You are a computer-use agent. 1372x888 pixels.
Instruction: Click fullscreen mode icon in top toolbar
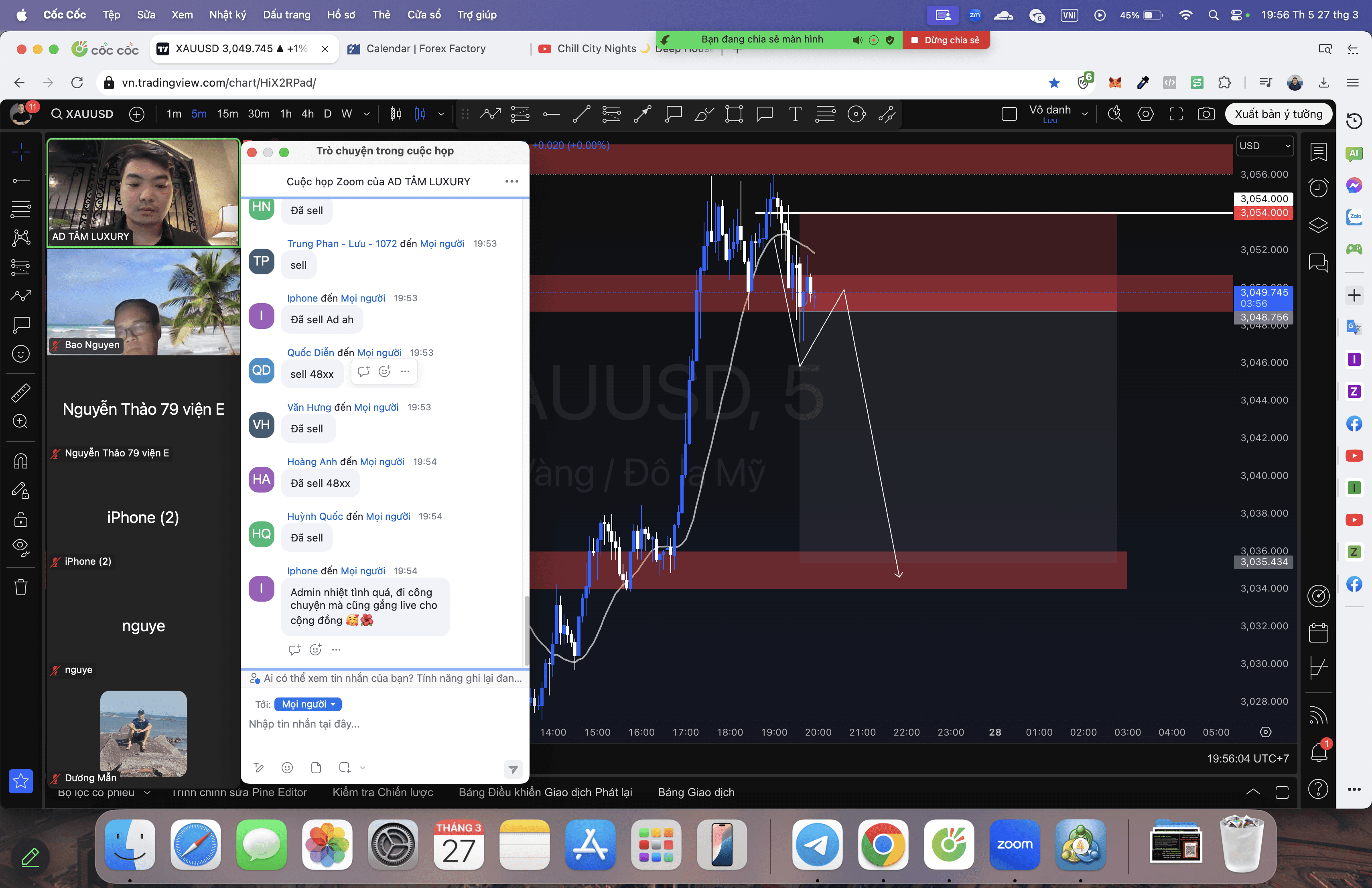click(x=1176, y=114)
